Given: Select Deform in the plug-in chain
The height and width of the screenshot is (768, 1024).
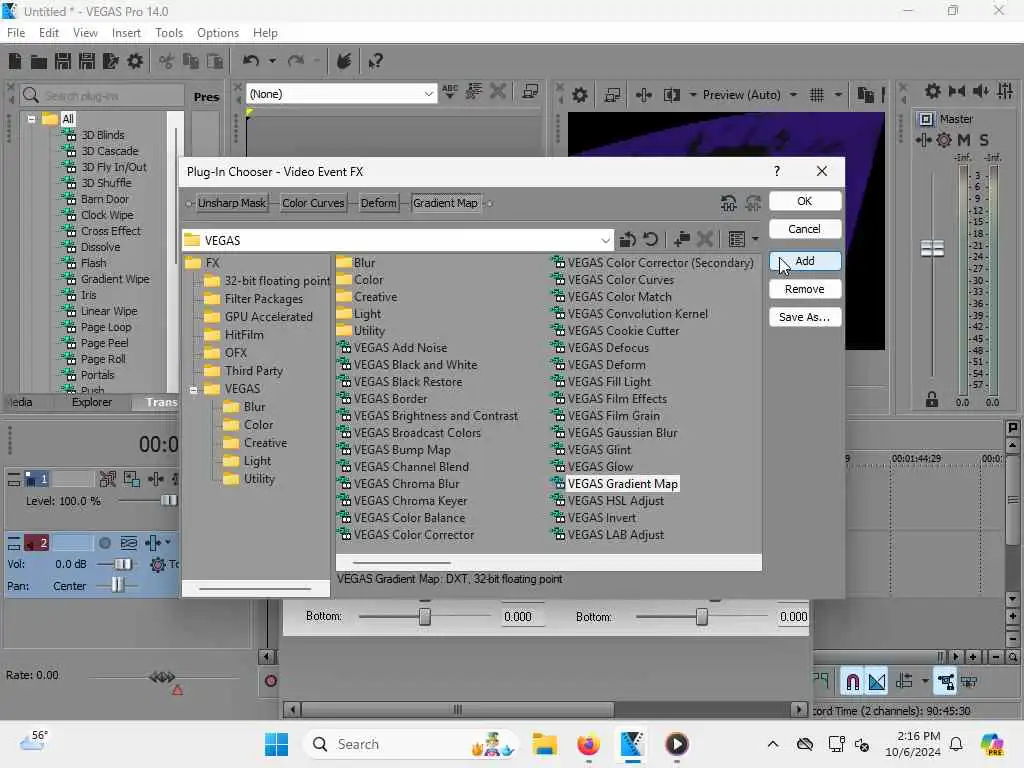Looking at the screenshot, I should pos(379,203).
